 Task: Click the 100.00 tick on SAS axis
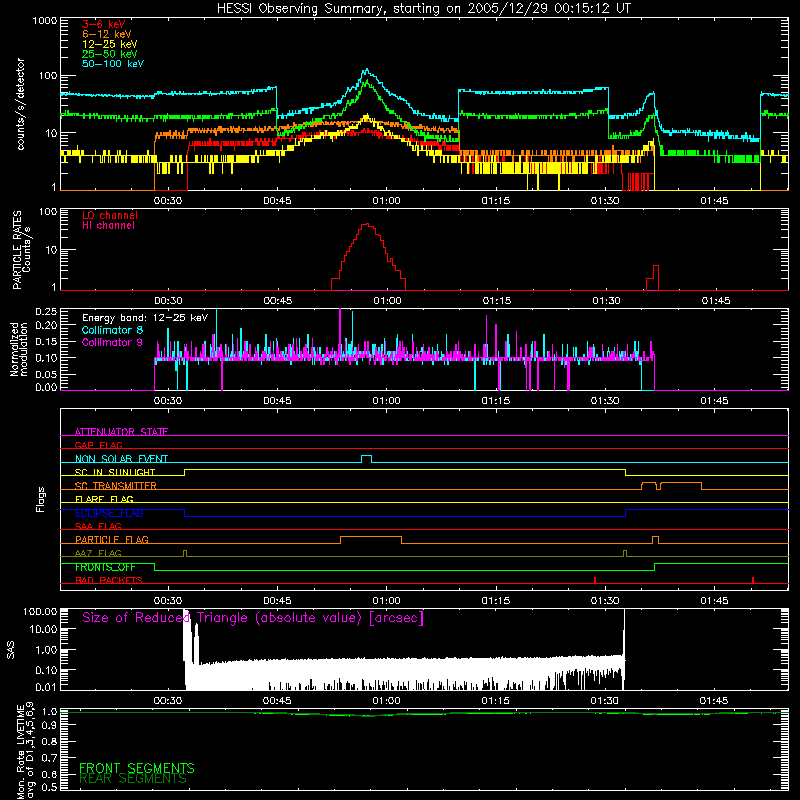pyautogui.click(x=40, y=612)
